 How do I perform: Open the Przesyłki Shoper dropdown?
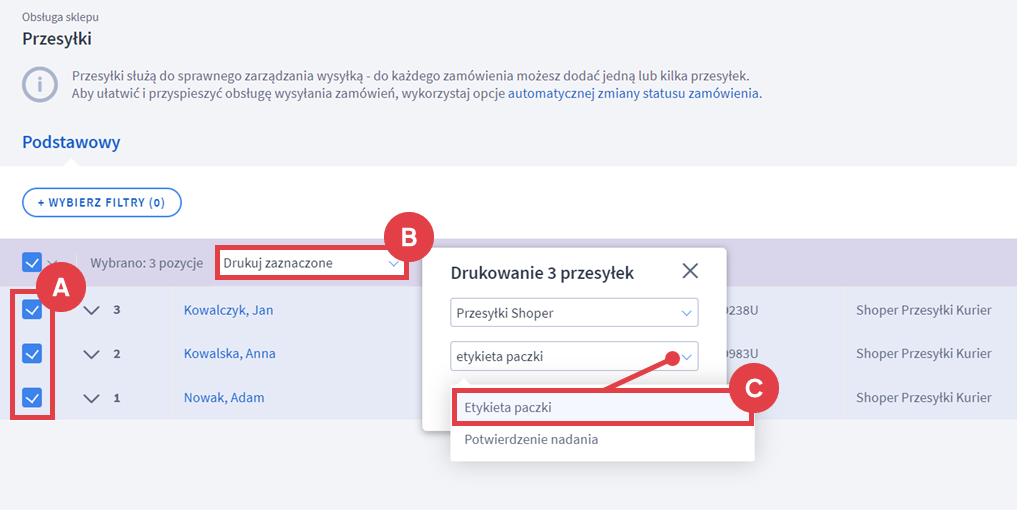574,313
